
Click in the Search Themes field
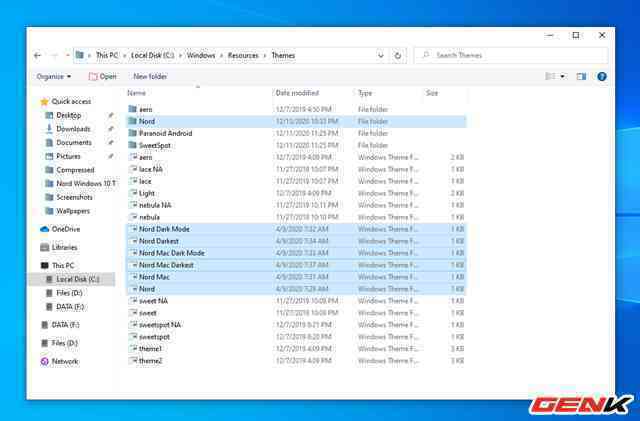click(x=511, y=56)
